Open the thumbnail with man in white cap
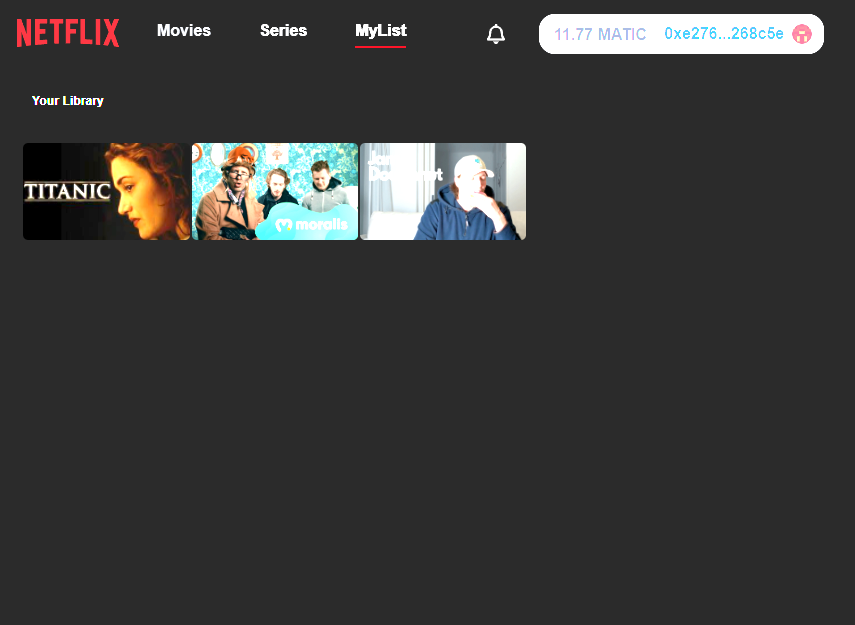This screenshot has height=625, width=855. point(443,191)
